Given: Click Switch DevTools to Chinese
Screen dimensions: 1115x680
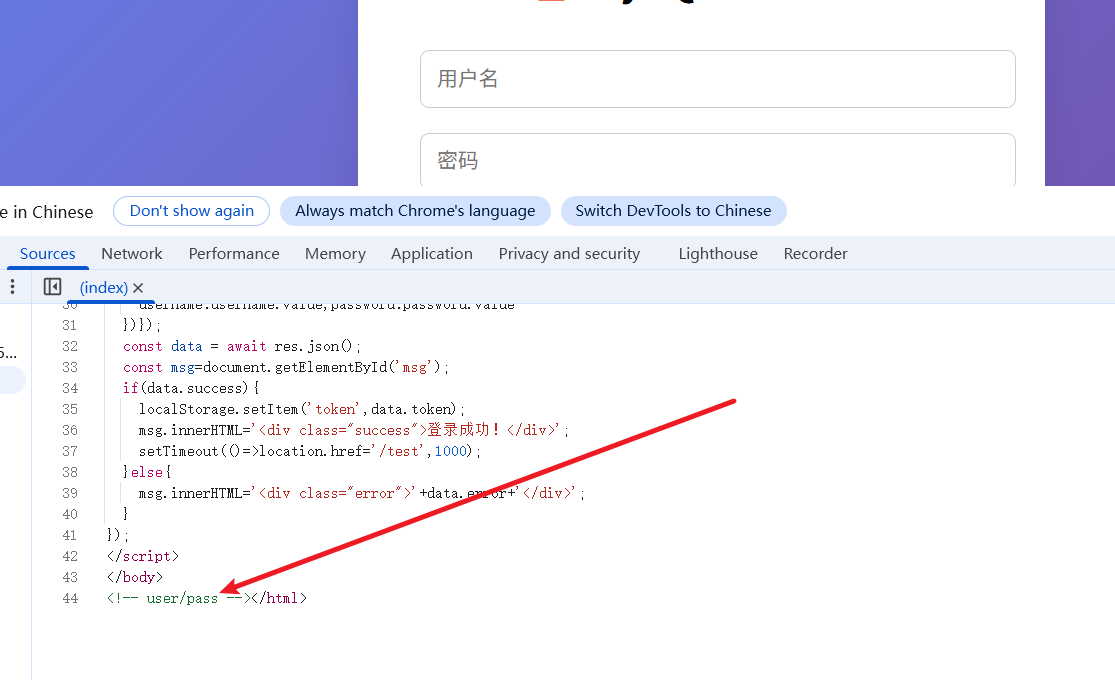Looking at the screenshot, I should (x=673, y=211).
